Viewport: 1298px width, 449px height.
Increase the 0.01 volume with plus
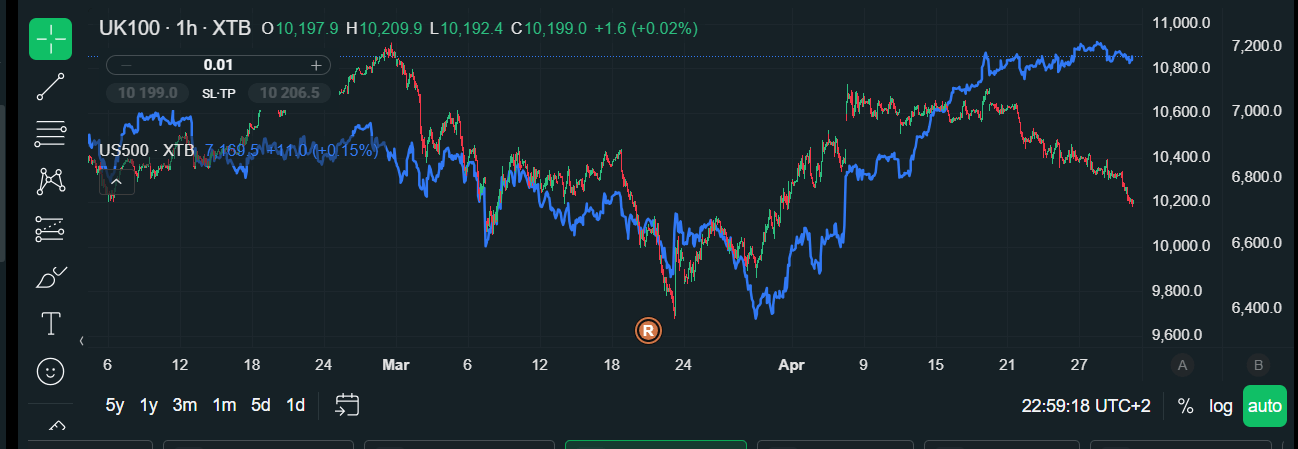(x=316, y=65)
